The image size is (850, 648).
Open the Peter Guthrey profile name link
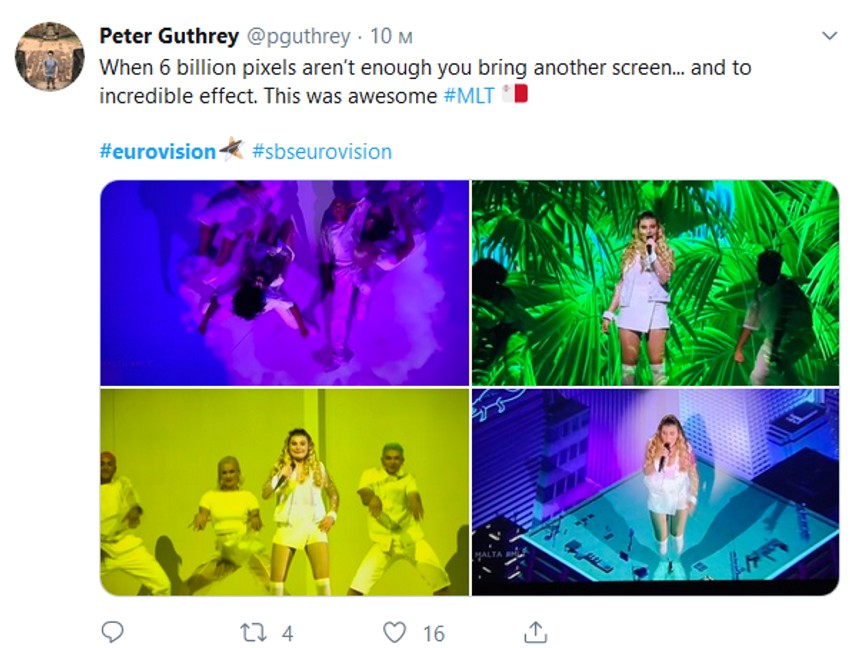[x=169, y=36]
